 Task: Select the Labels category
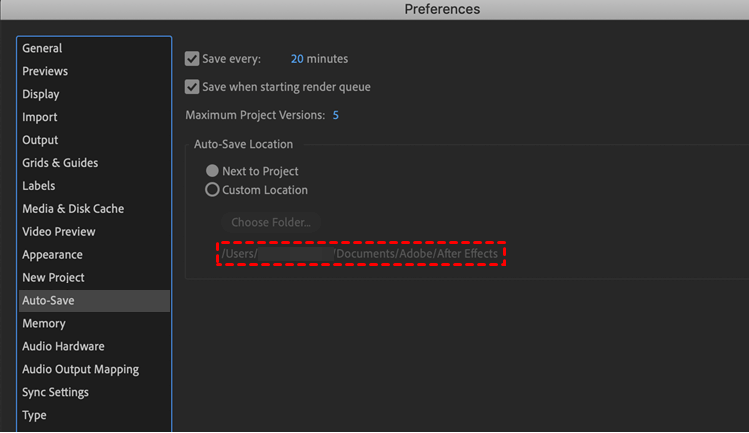[x=39, y=186]
